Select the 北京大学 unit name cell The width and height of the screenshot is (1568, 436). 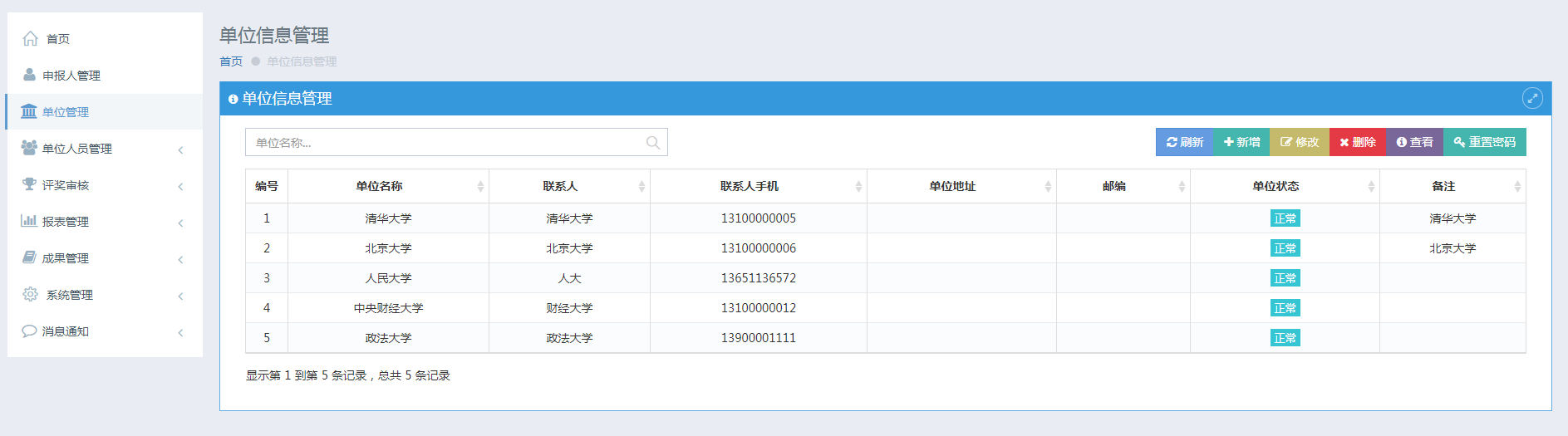tap(388, 248)
